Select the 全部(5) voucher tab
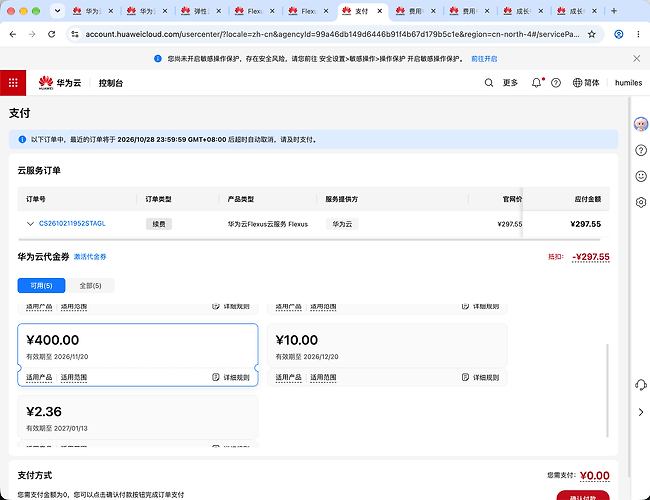The height and width of the screenshot is (500, 650). click(x=90, y=286)
